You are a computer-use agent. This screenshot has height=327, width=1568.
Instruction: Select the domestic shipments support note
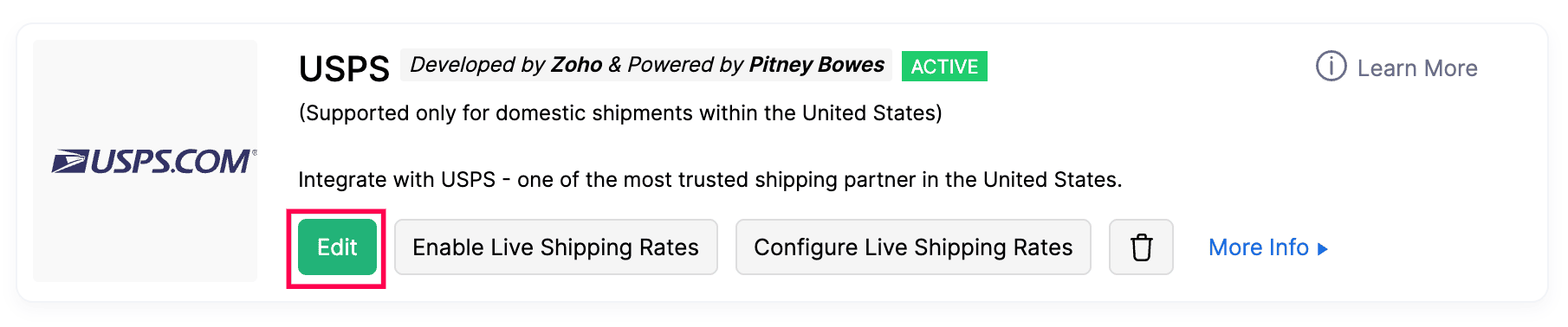pyautogui.click(x=620, y=113)
